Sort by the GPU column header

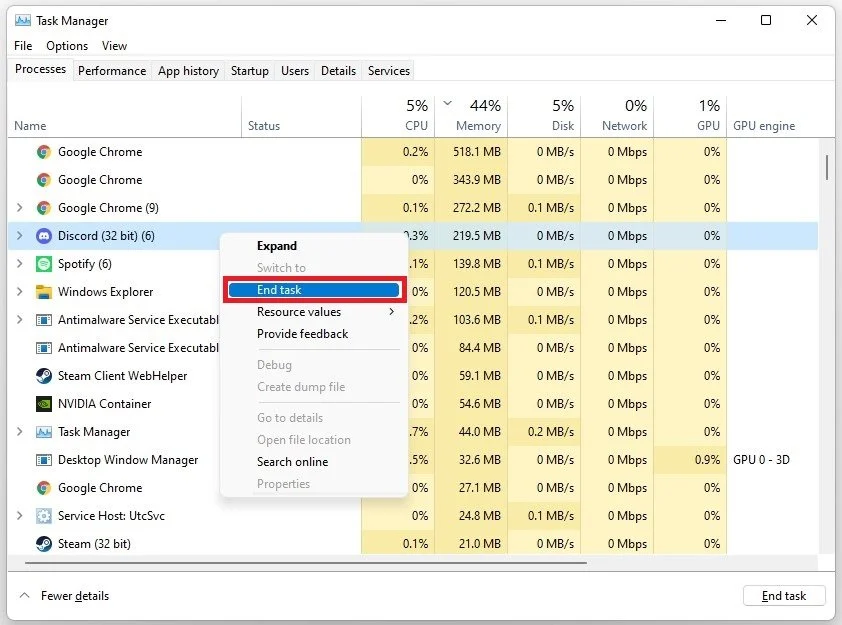click(690, 116)
